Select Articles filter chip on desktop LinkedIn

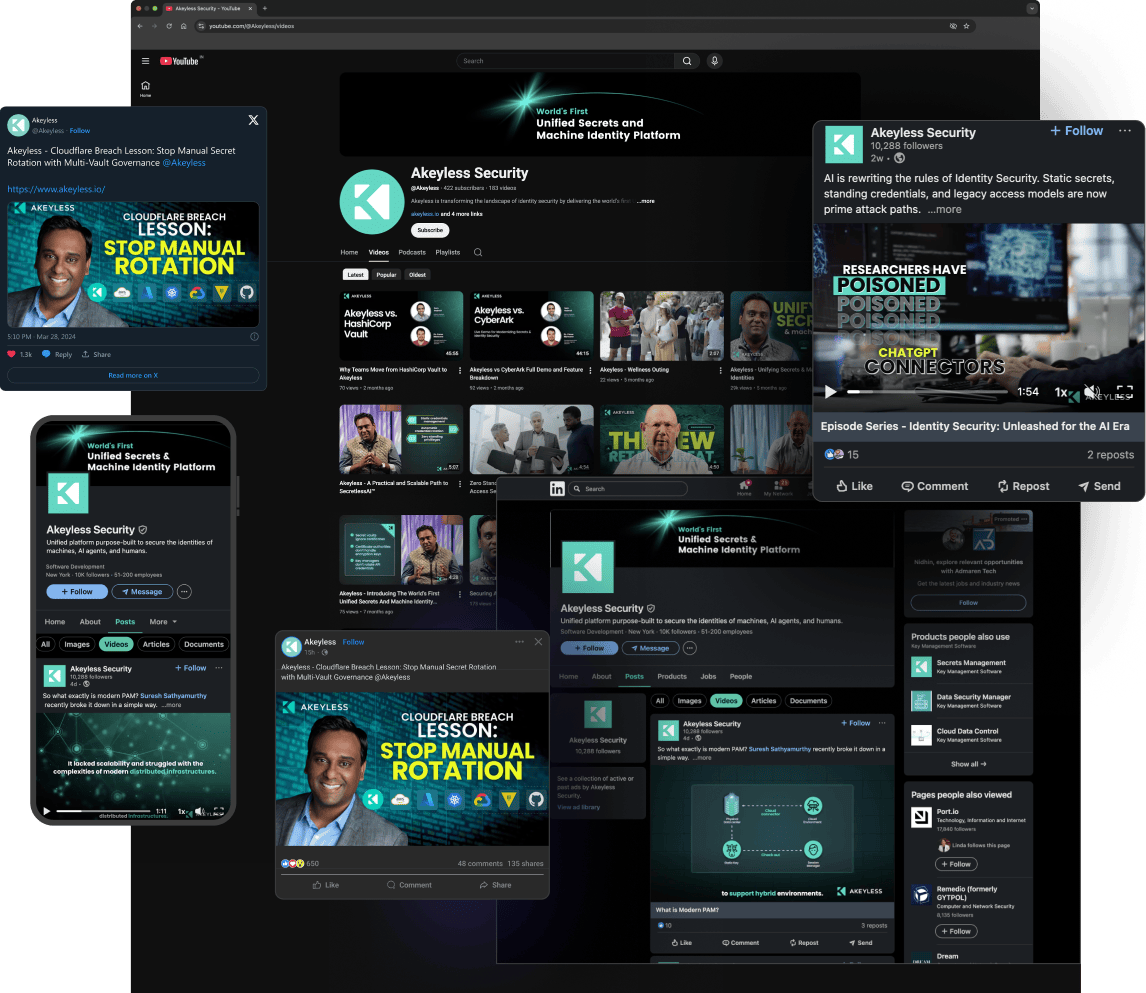coord(764,701)
